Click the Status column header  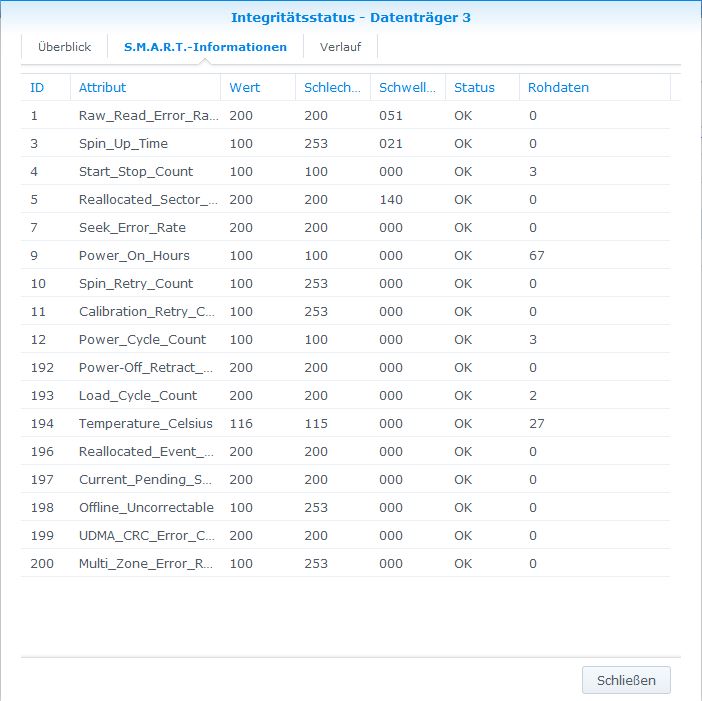pyautogui.click(x=474, y=87)
